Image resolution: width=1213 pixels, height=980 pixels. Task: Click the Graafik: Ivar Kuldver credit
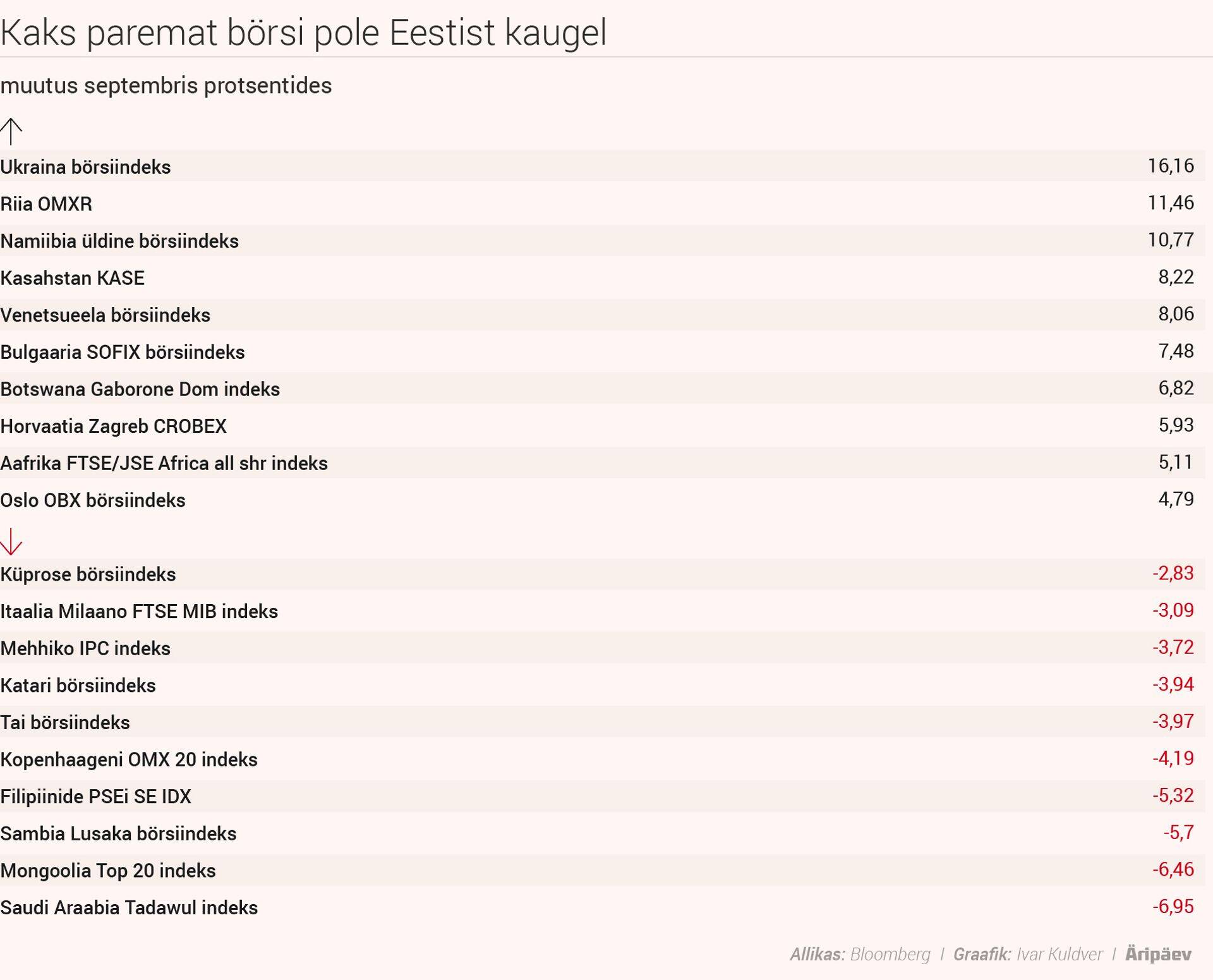(x=1027, y=954)
